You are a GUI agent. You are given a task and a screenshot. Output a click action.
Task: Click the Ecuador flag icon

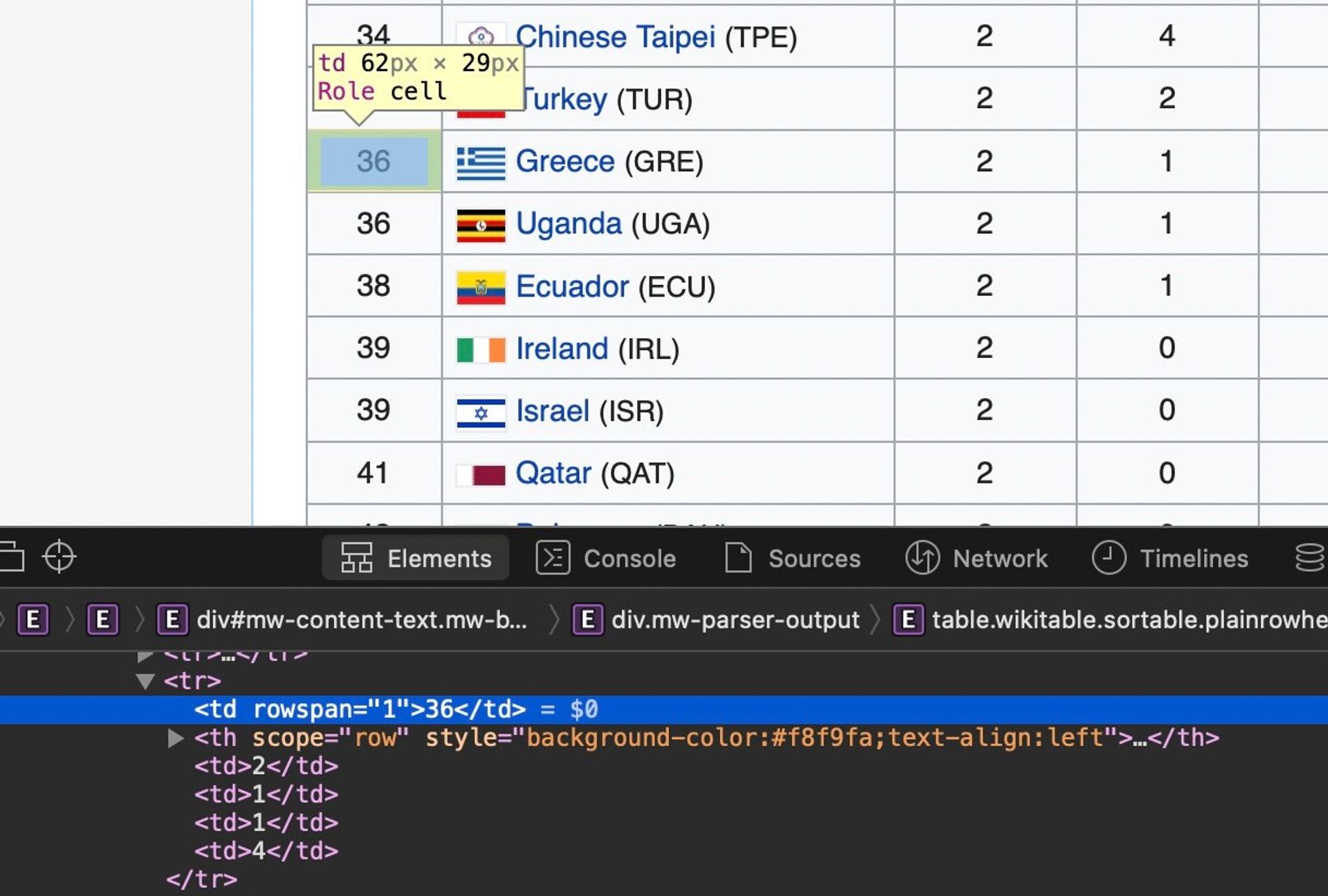pyautogui.click(x=481, y=287)
